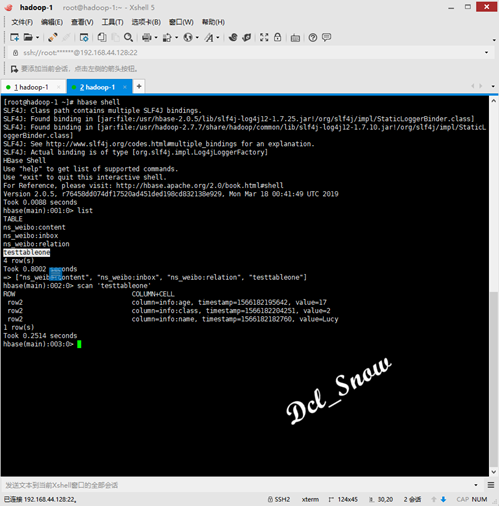The width and height of the screenshot is (499, 506).
Task: Click the Xagent launch icon
Action: point(247,37)
